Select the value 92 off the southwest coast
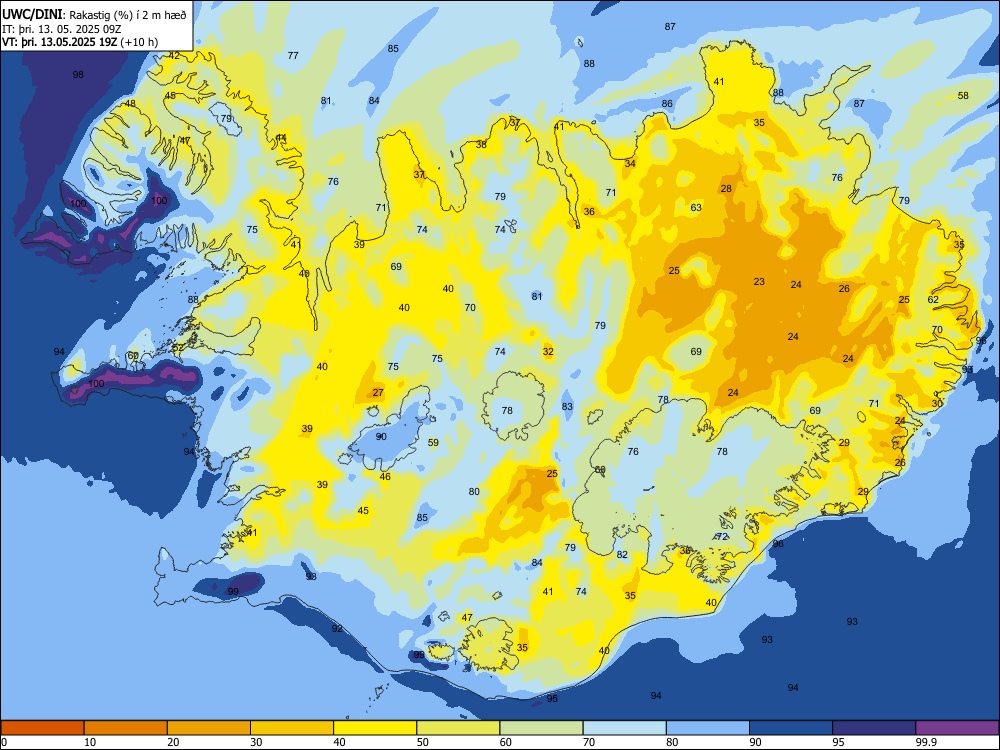The image size is (1000, 750). (337, 628)
